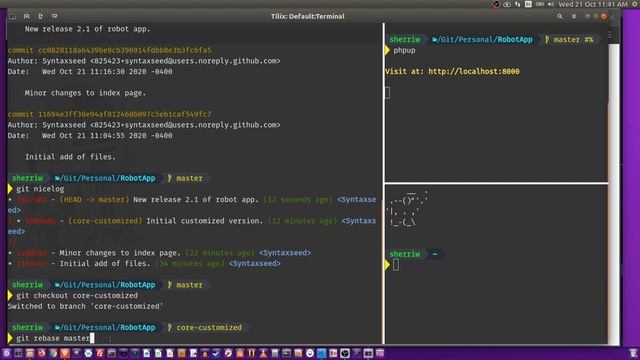The height and width of the screenshot is (360, 640).
Task: Click 'Minor changes to index page.' commit message
Action: pyautogui.click(x=85, y=93)
